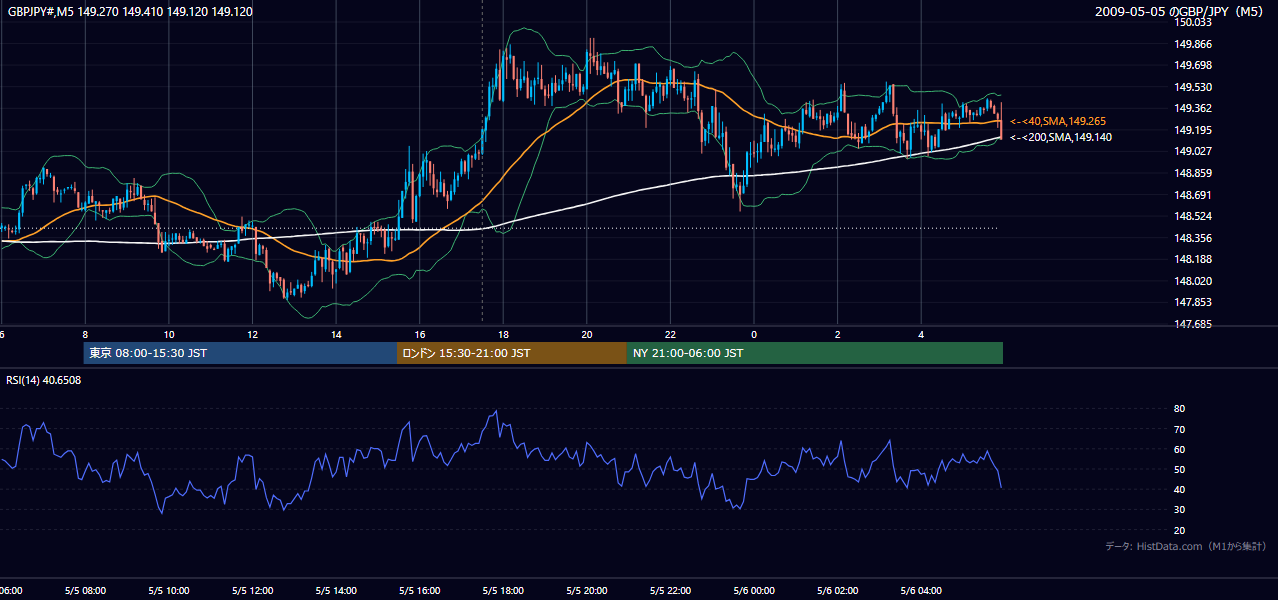Image resolution: width=1278 pixels, height=600 pixels.
Task: Click RSI axis level 60
Action: (1179, 449)
